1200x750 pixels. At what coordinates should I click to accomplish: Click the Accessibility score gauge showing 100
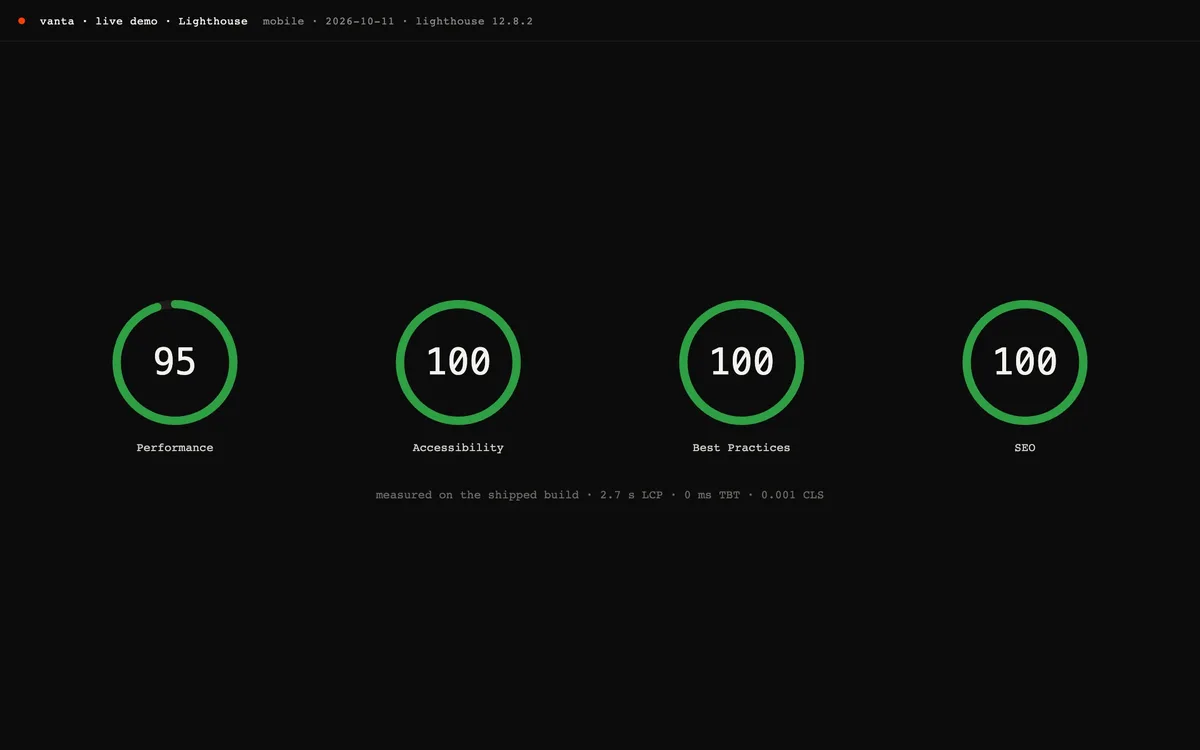[x=458, y=362]
